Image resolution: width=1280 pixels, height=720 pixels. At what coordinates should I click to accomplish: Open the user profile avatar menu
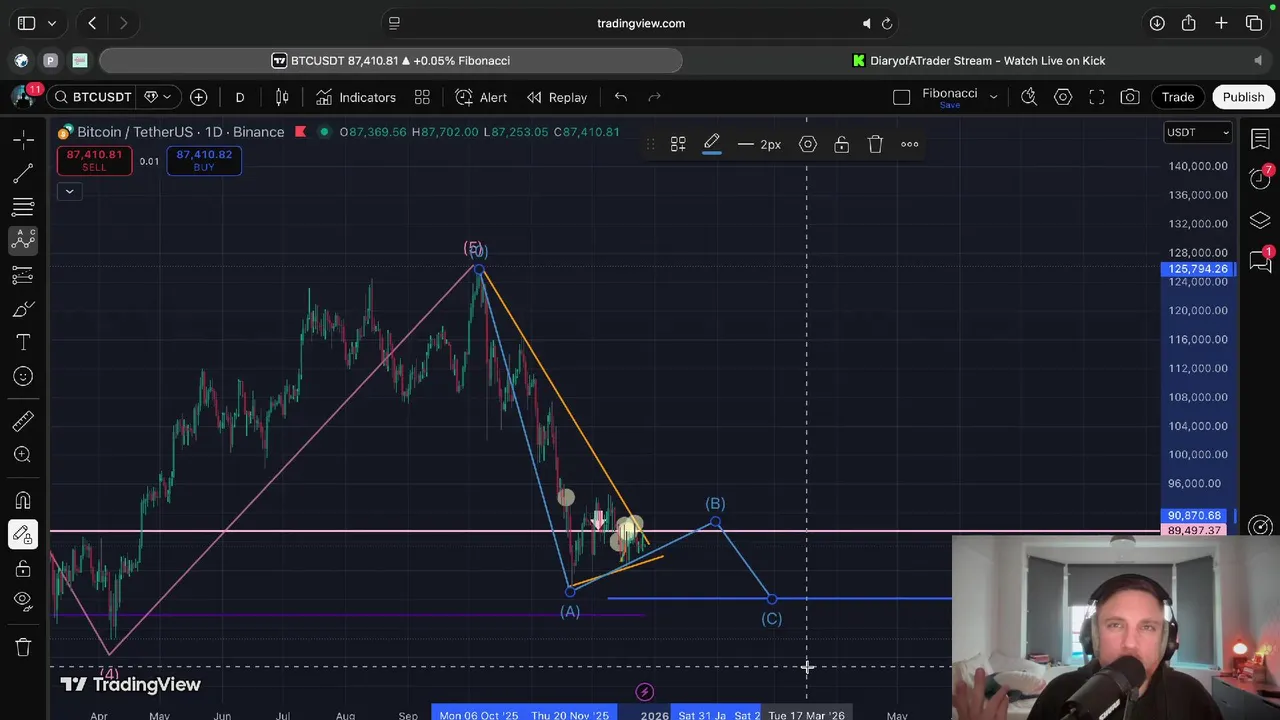point(23,97)
